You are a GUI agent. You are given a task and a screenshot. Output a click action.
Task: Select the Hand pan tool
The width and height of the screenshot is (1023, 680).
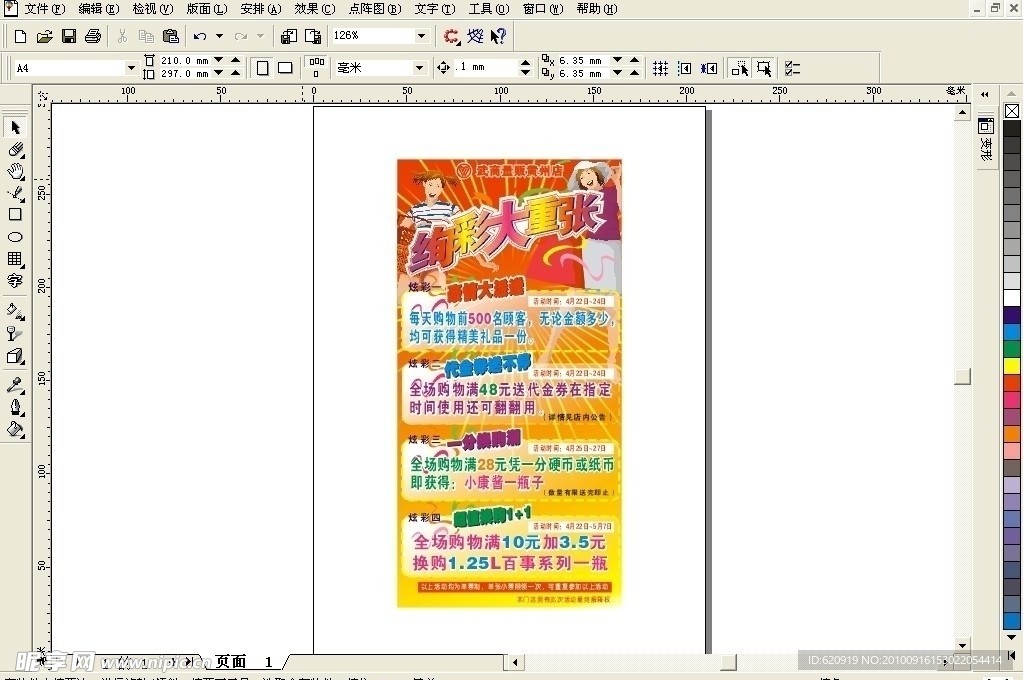[x=15, y=172]
